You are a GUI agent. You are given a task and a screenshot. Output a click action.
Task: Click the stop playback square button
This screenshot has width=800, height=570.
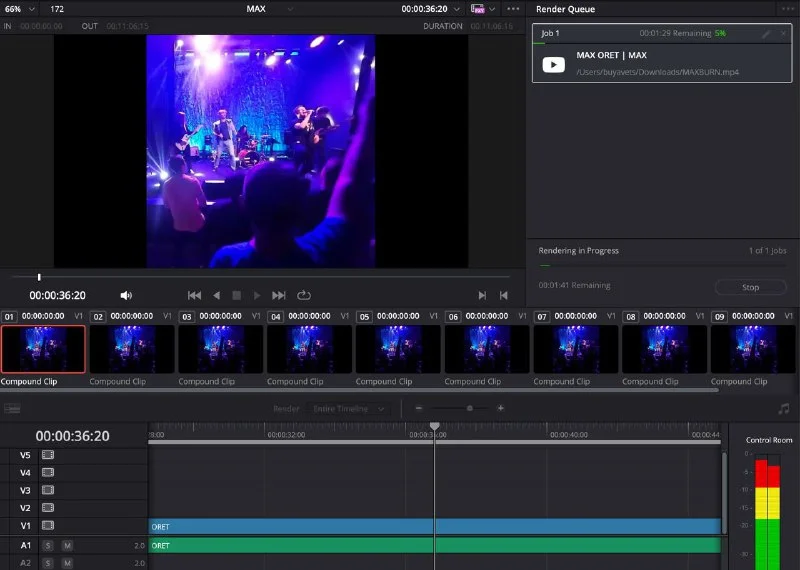point(237,295)
